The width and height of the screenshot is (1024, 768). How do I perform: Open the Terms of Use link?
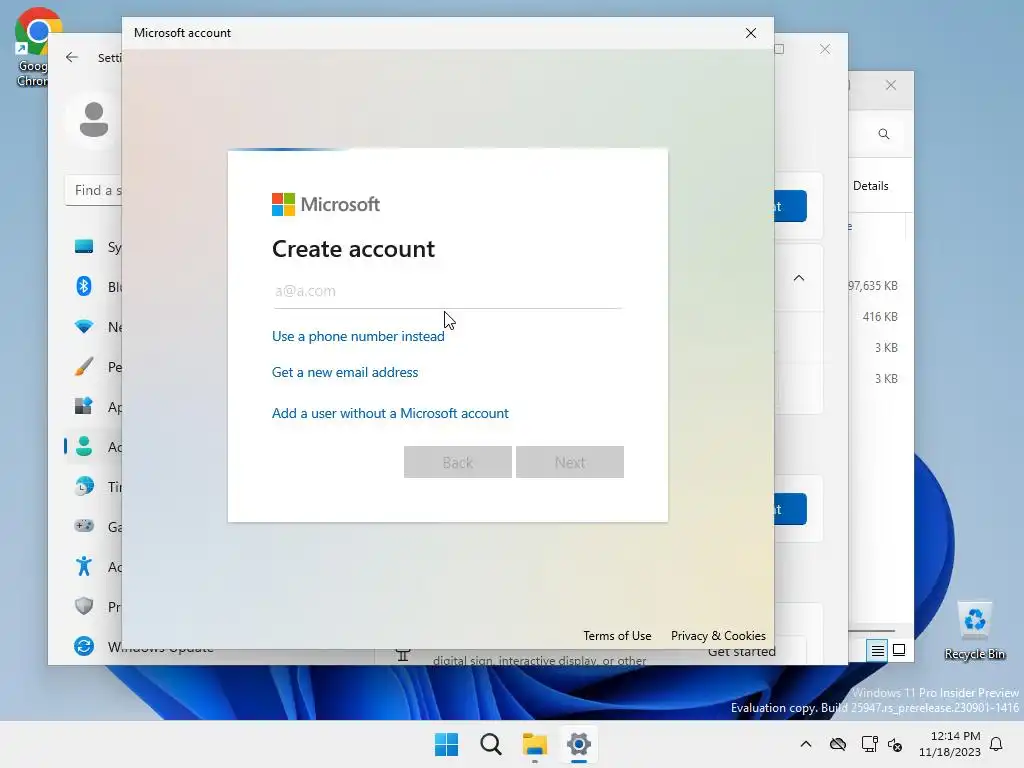[617, 635]
